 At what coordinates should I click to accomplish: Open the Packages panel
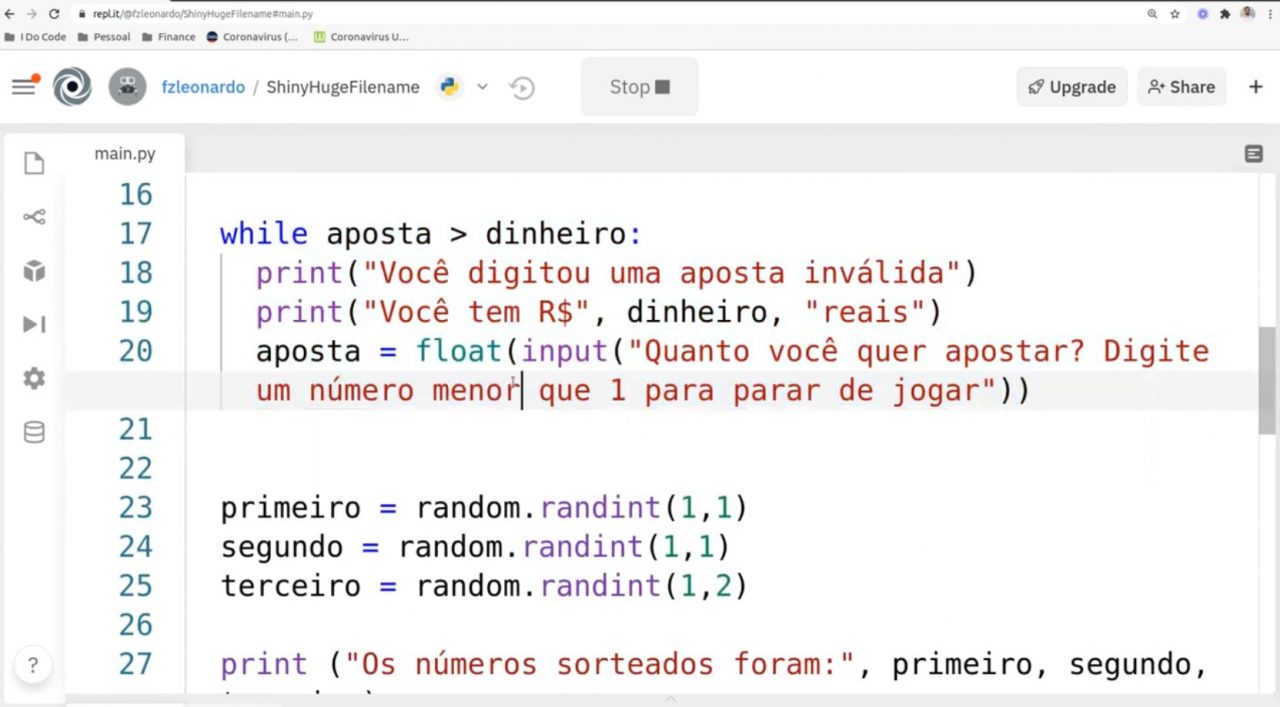(x=33, y=270)
